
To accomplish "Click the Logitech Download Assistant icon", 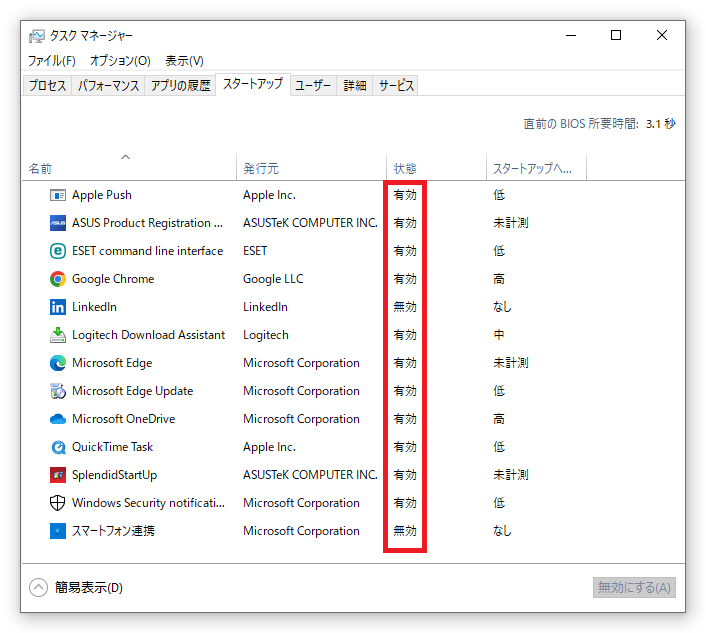I will coord(58,335).
